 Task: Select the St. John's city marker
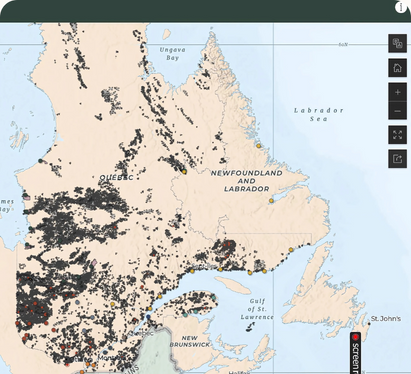369,324
